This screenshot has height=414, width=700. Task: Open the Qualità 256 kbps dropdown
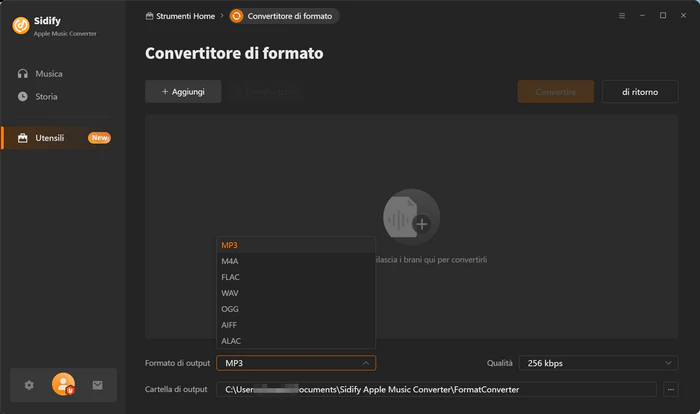tap(599, 363)
